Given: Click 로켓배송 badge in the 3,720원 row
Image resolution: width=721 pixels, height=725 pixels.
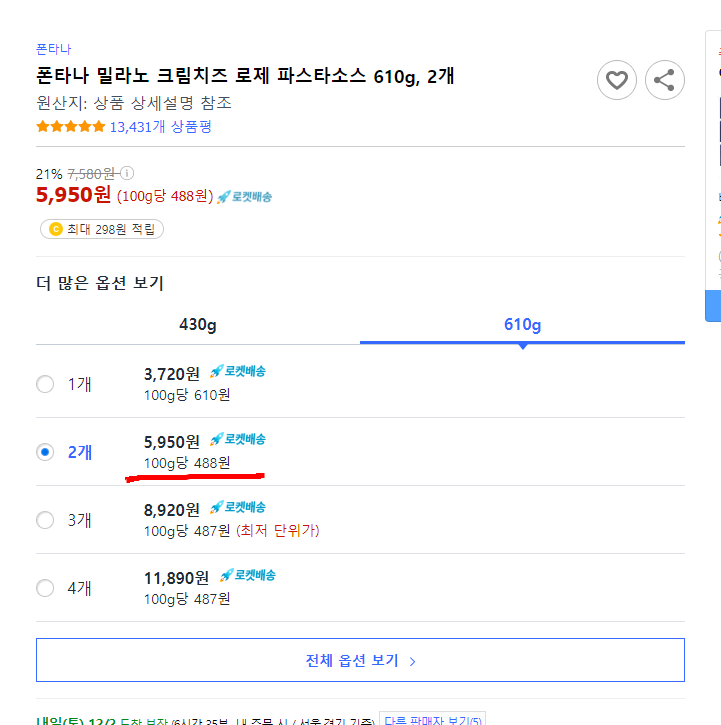Looking at the screenshot, I should [x=238, y=371].
